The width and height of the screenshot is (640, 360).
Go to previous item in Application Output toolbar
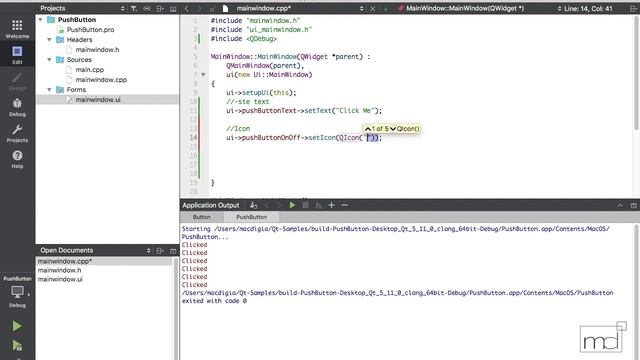point(267,205)
